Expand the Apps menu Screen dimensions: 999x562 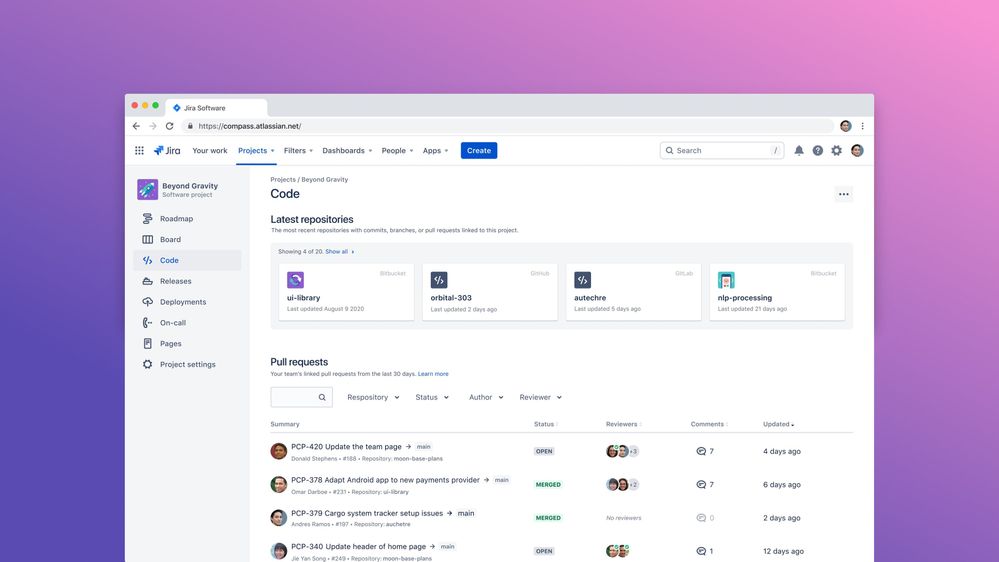[436, 150]
